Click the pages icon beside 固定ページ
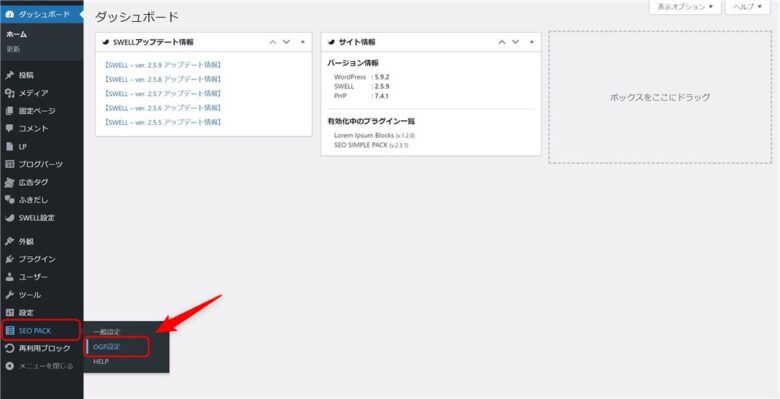Screen dimensions: 780x399 pos(9,111)
